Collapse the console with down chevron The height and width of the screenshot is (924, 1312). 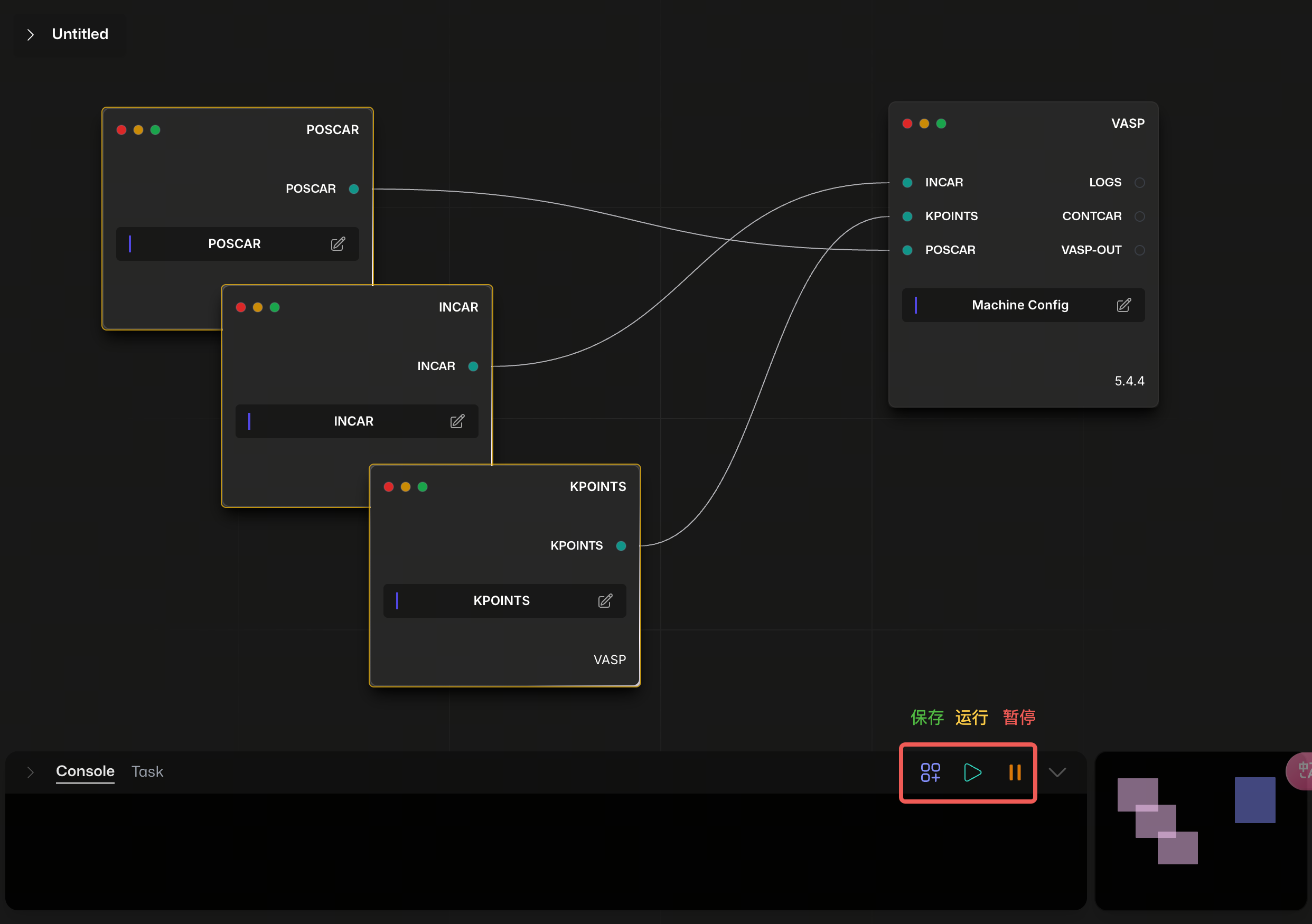point(1057,772)
